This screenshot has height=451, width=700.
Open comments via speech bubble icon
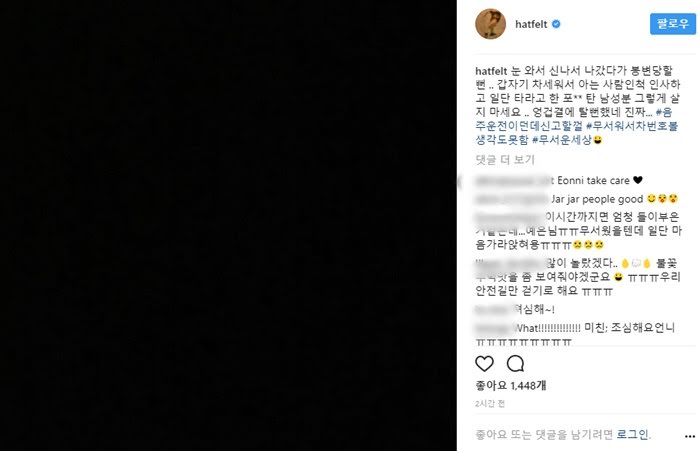coord(515,364)
